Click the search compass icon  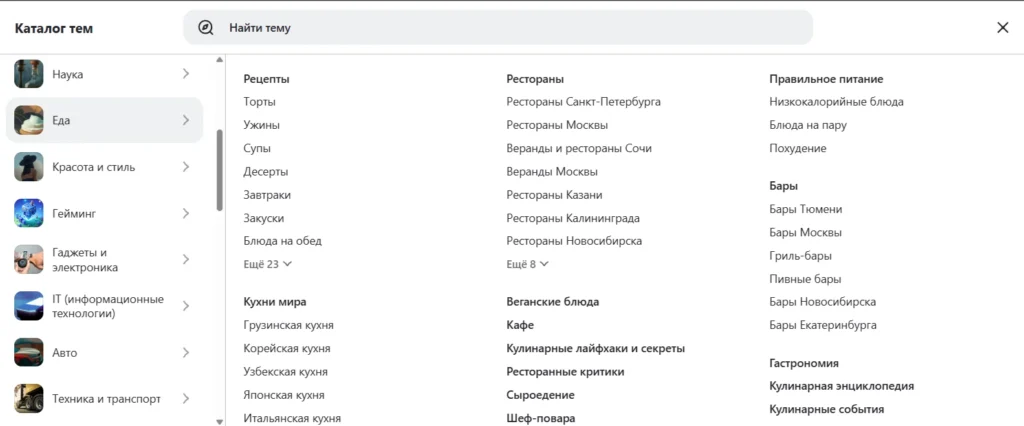click(206, 28)
